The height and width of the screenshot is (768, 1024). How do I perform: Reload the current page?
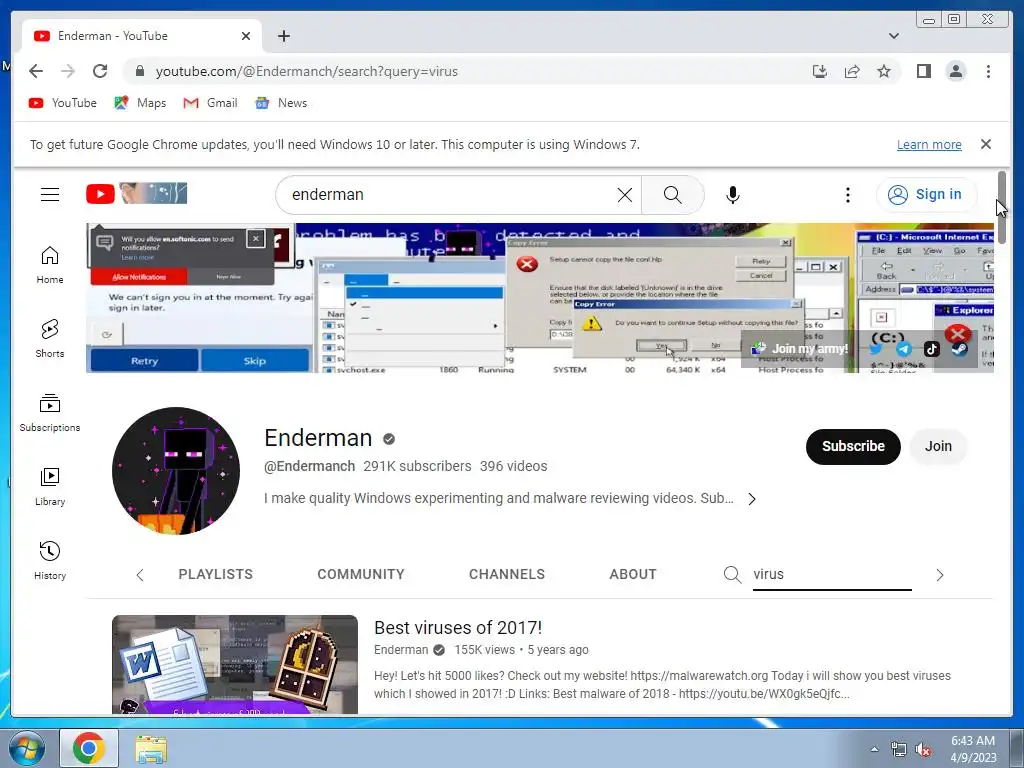click(100, 71)
